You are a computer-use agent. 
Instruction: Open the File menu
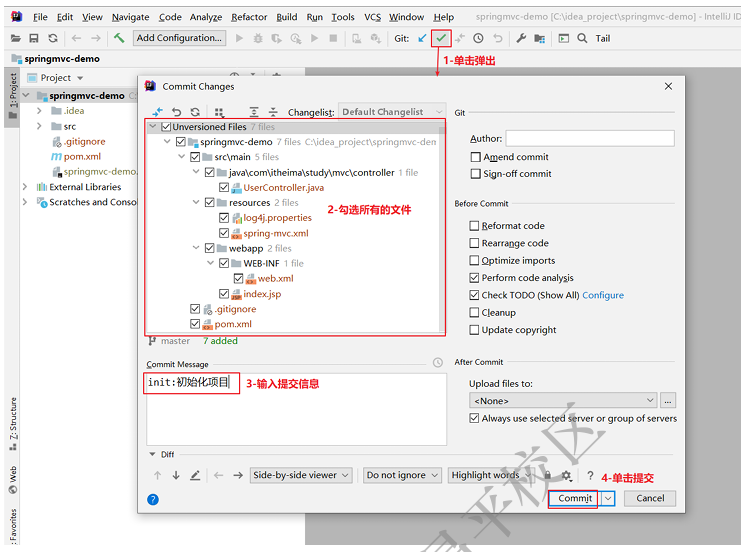40,17
